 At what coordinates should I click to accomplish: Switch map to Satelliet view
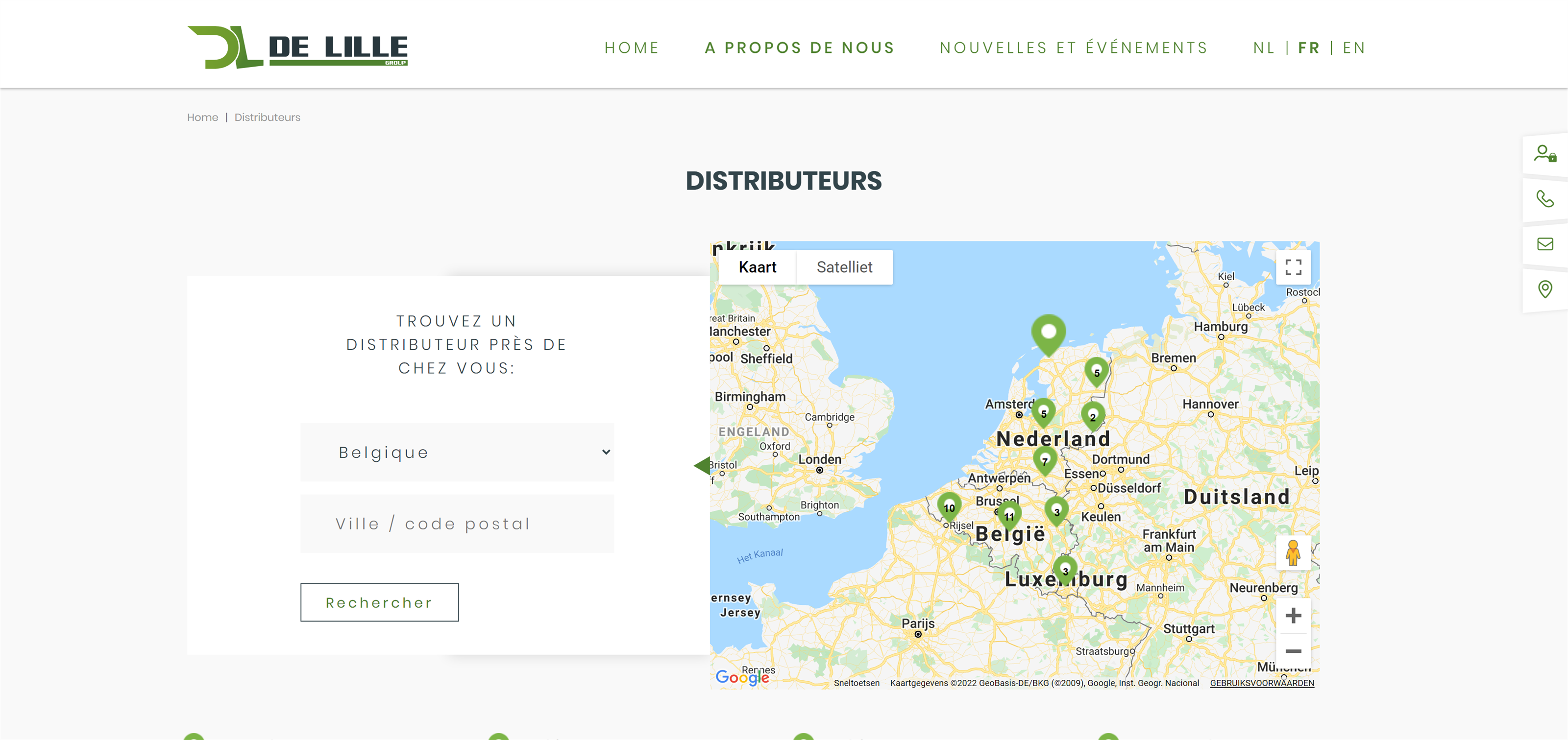click(x=844, y=267)
